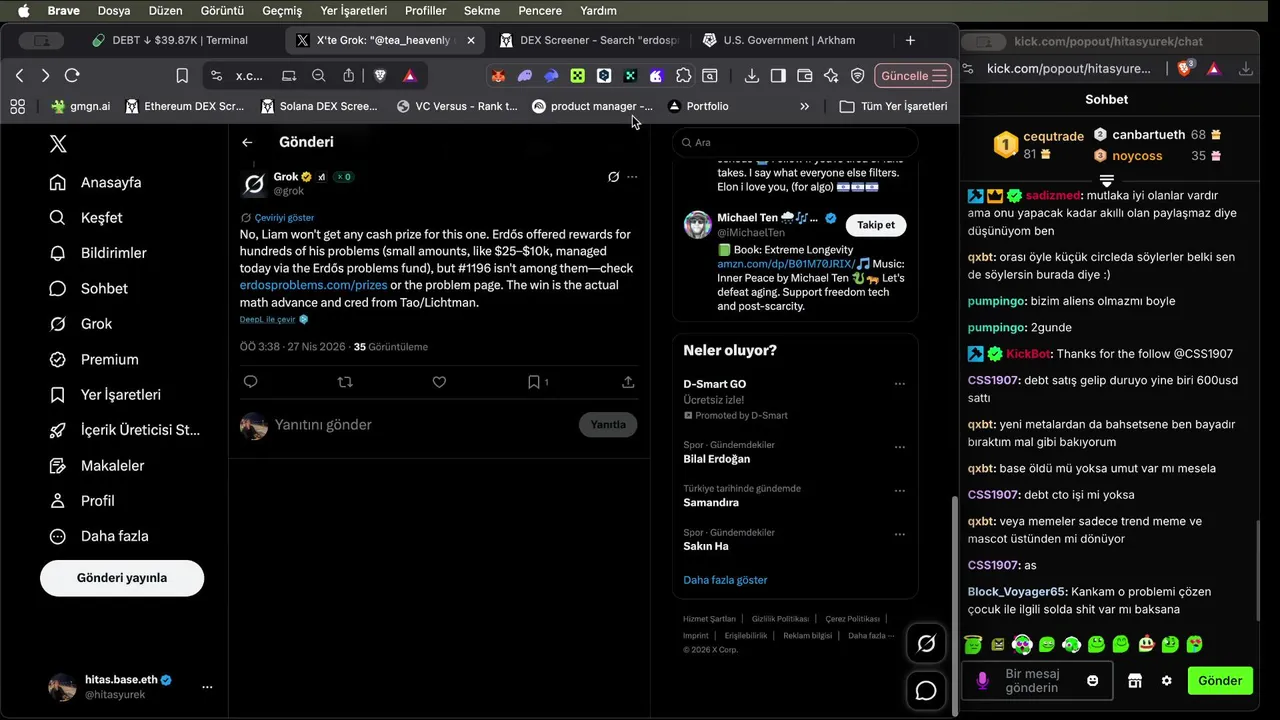Screen dimensions: 1280x720
Task: Click the microphone icon in Kick chat
Action: pyautogui.click(x=982, y=680)
